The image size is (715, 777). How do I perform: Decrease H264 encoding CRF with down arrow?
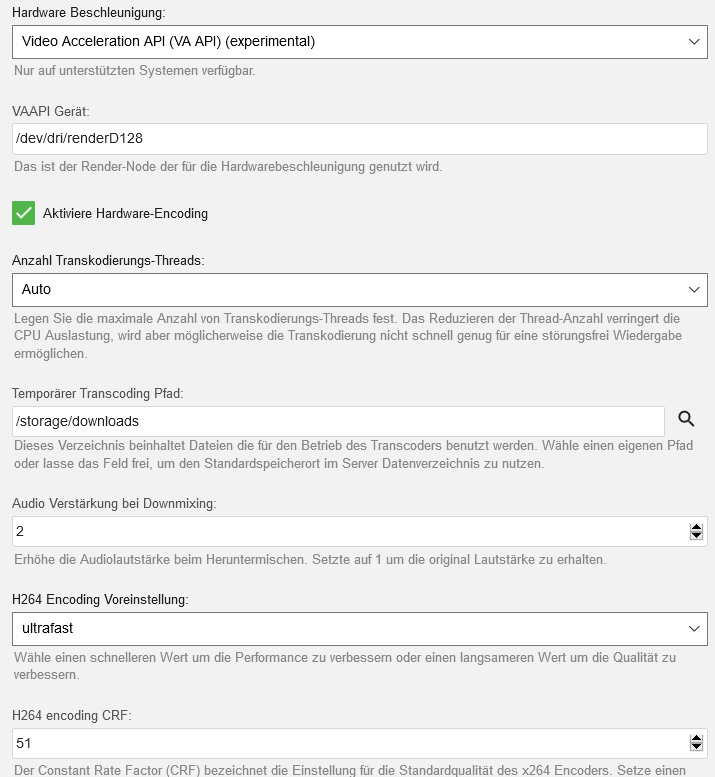click(696, 747)
